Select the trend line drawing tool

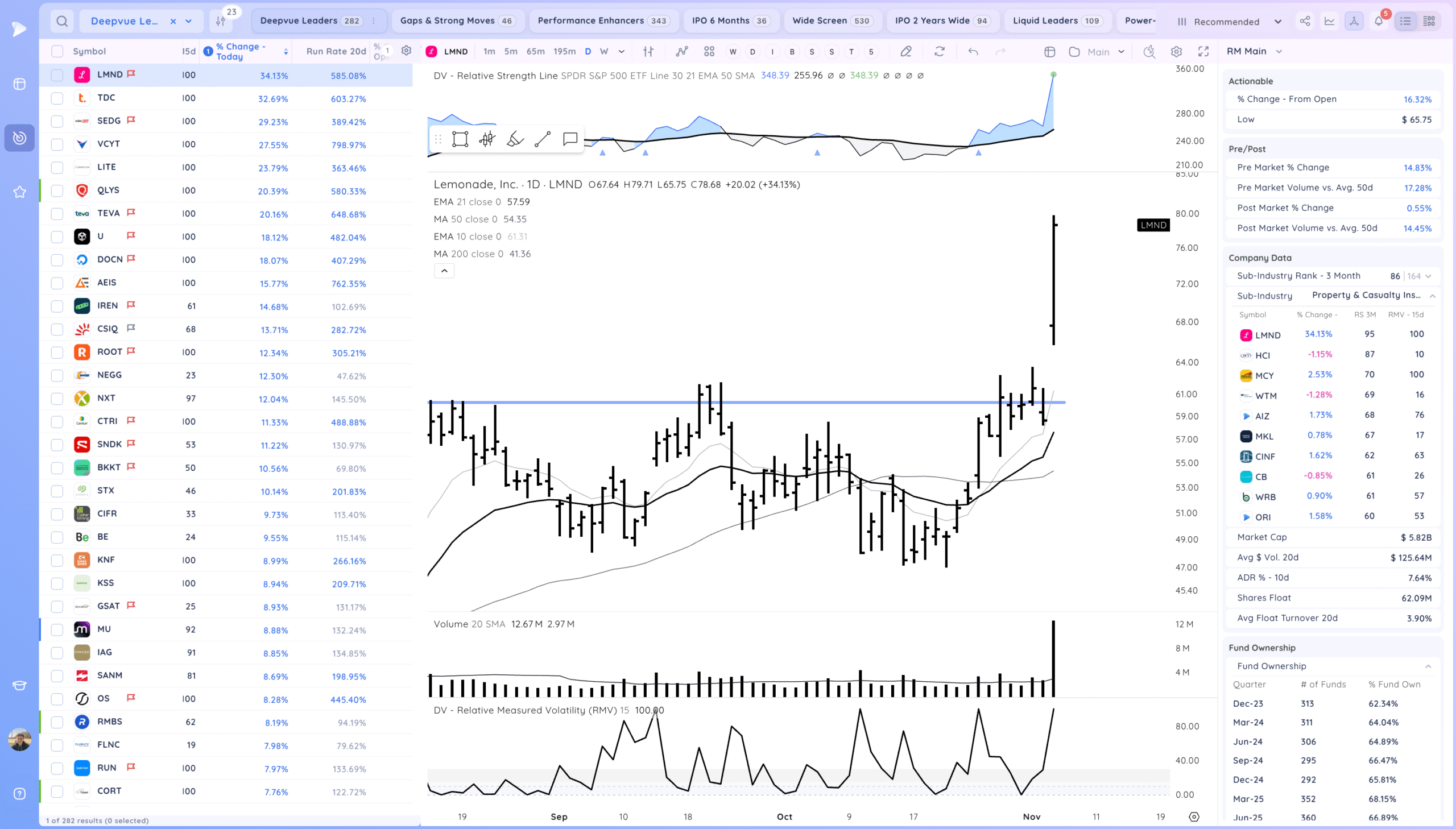(542, 139)
